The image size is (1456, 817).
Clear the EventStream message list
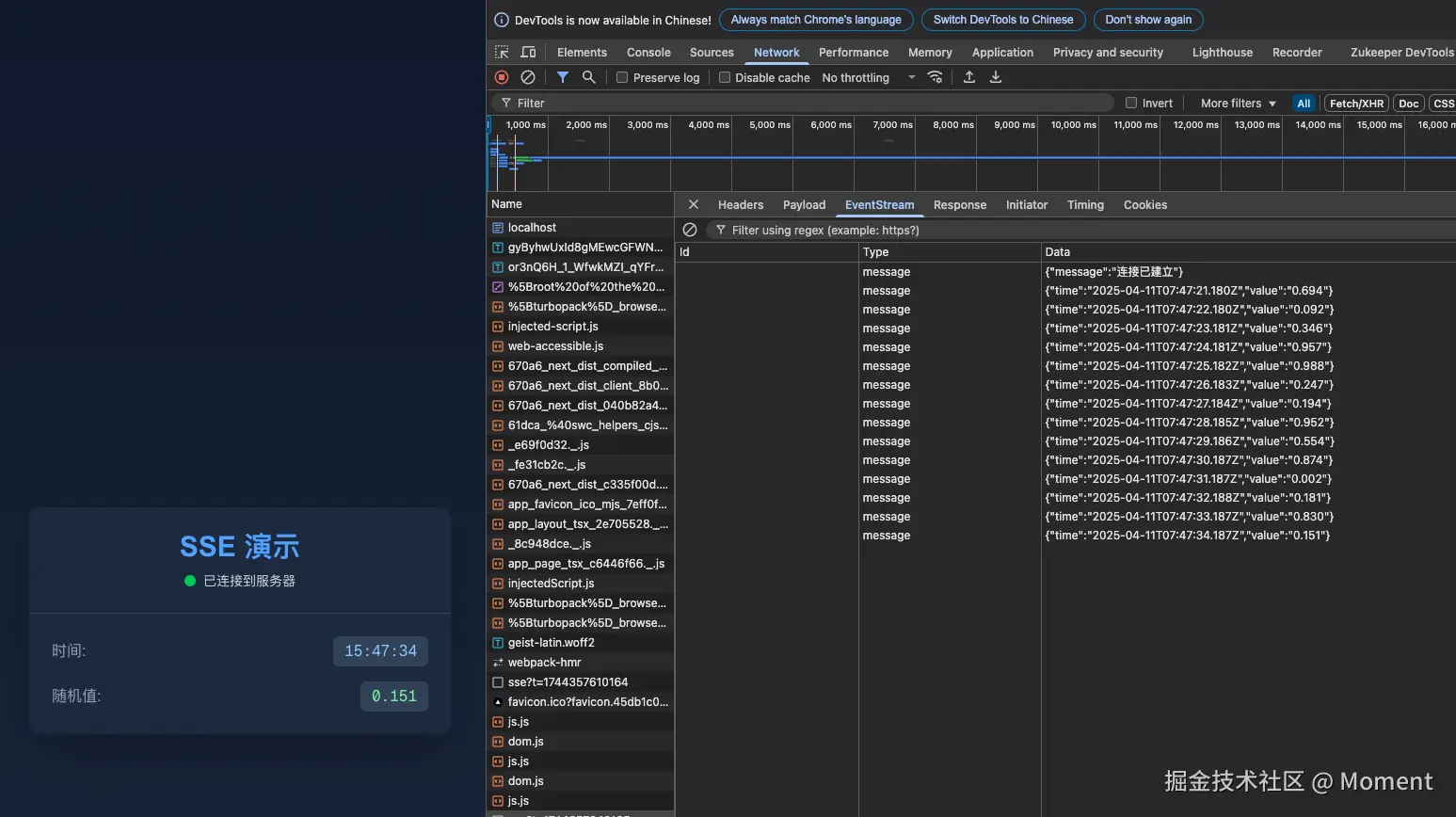[690, 230]
